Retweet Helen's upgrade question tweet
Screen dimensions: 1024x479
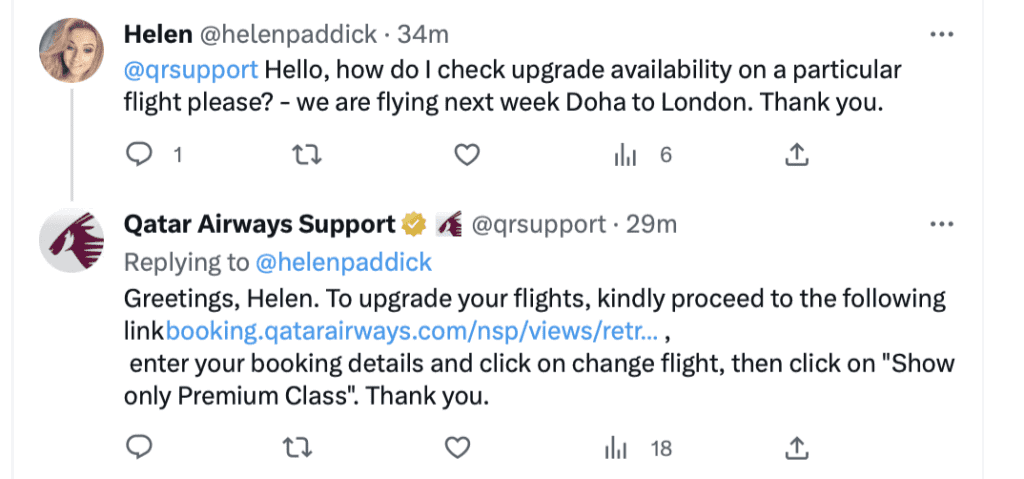[x=306, y=155]
